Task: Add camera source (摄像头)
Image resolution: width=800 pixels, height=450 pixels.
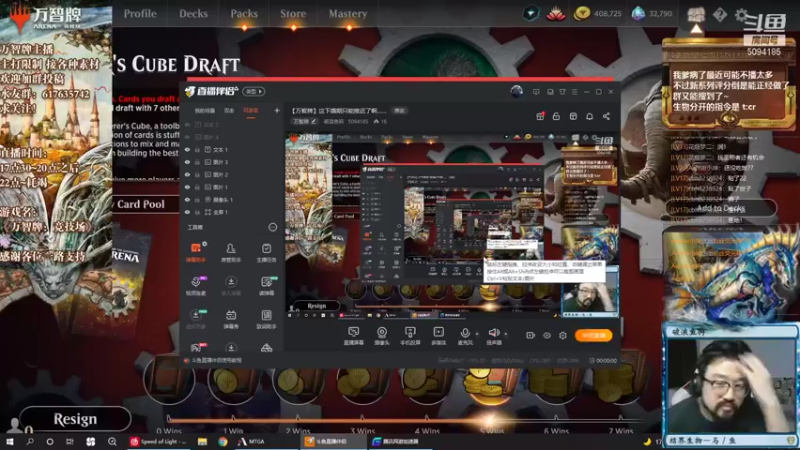Action: coord(382,336)
